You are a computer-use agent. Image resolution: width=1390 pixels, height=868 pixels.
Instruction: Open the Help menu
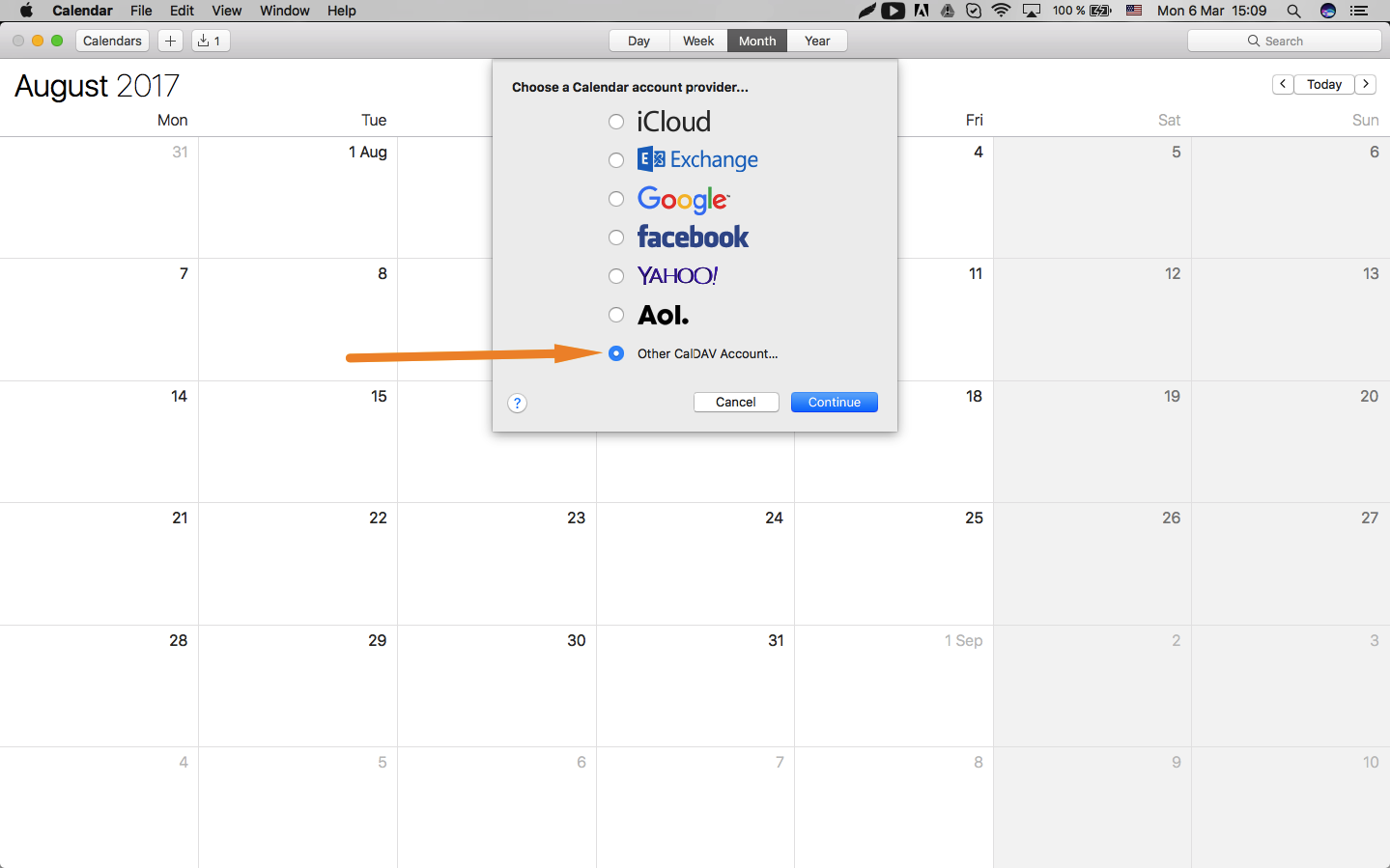click(342, 11)
